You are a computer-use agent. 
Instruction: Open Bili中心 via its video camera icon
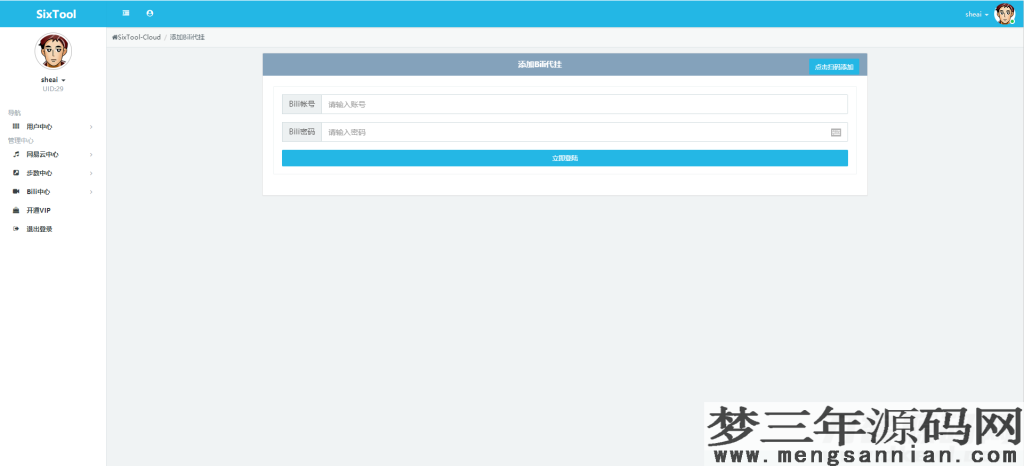pyautogui.click(x=16, y=192)
